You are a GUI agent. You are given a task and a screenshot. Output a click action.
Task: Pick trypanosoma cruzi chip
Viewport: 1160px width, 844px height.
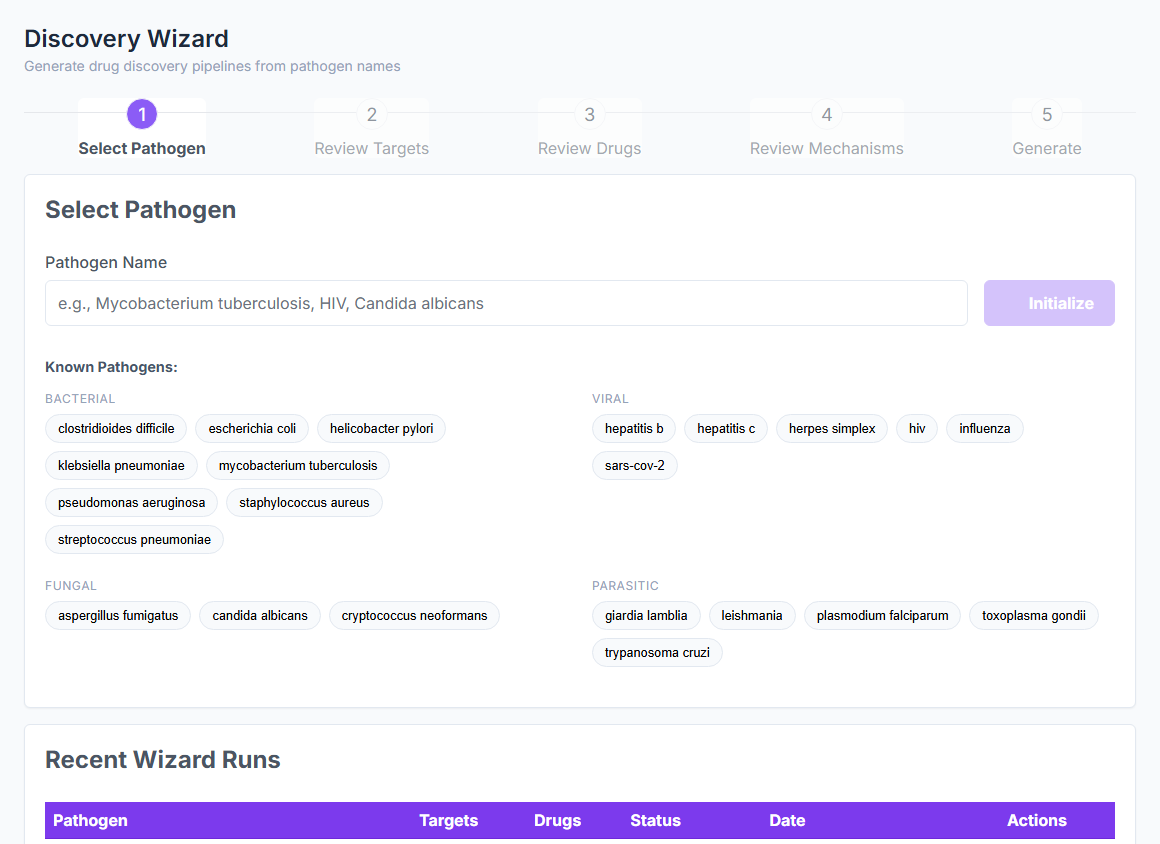(658, 652)
